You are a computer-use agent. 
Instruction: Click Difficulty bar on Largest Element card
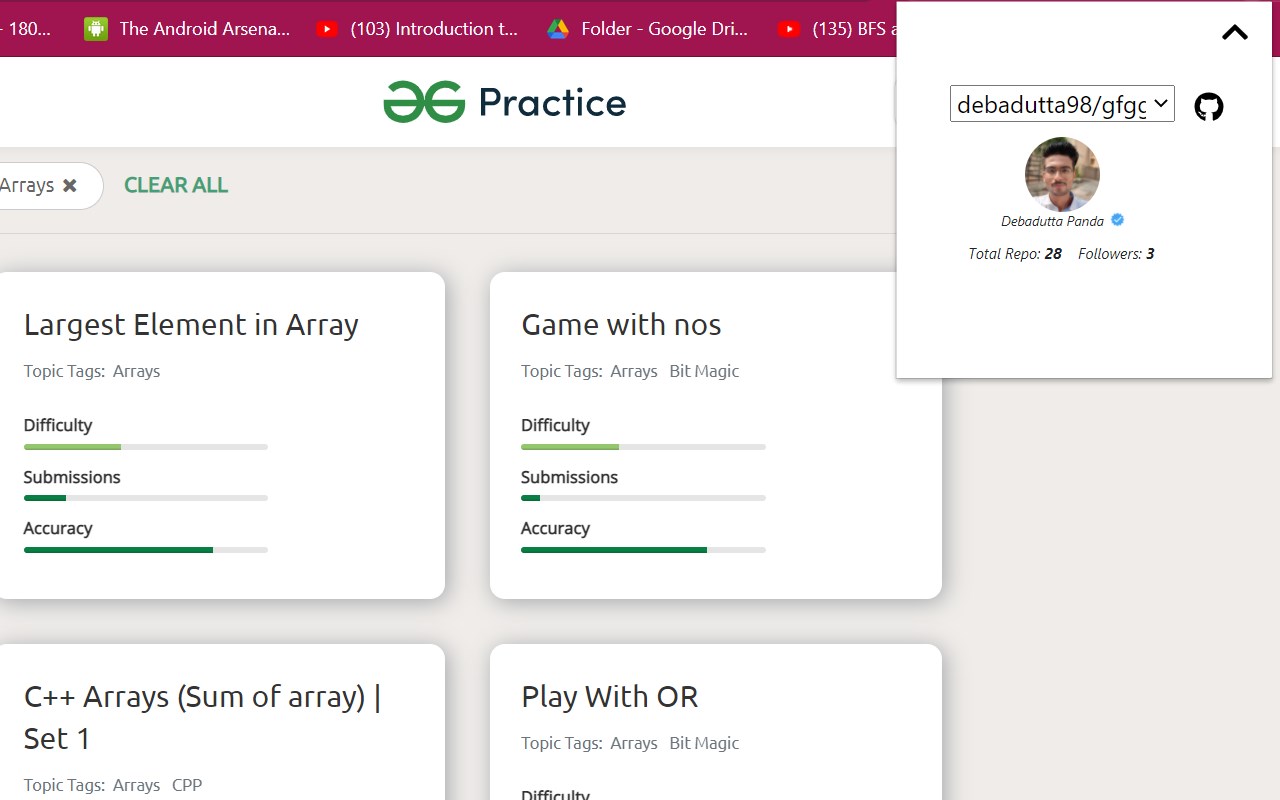146,447
